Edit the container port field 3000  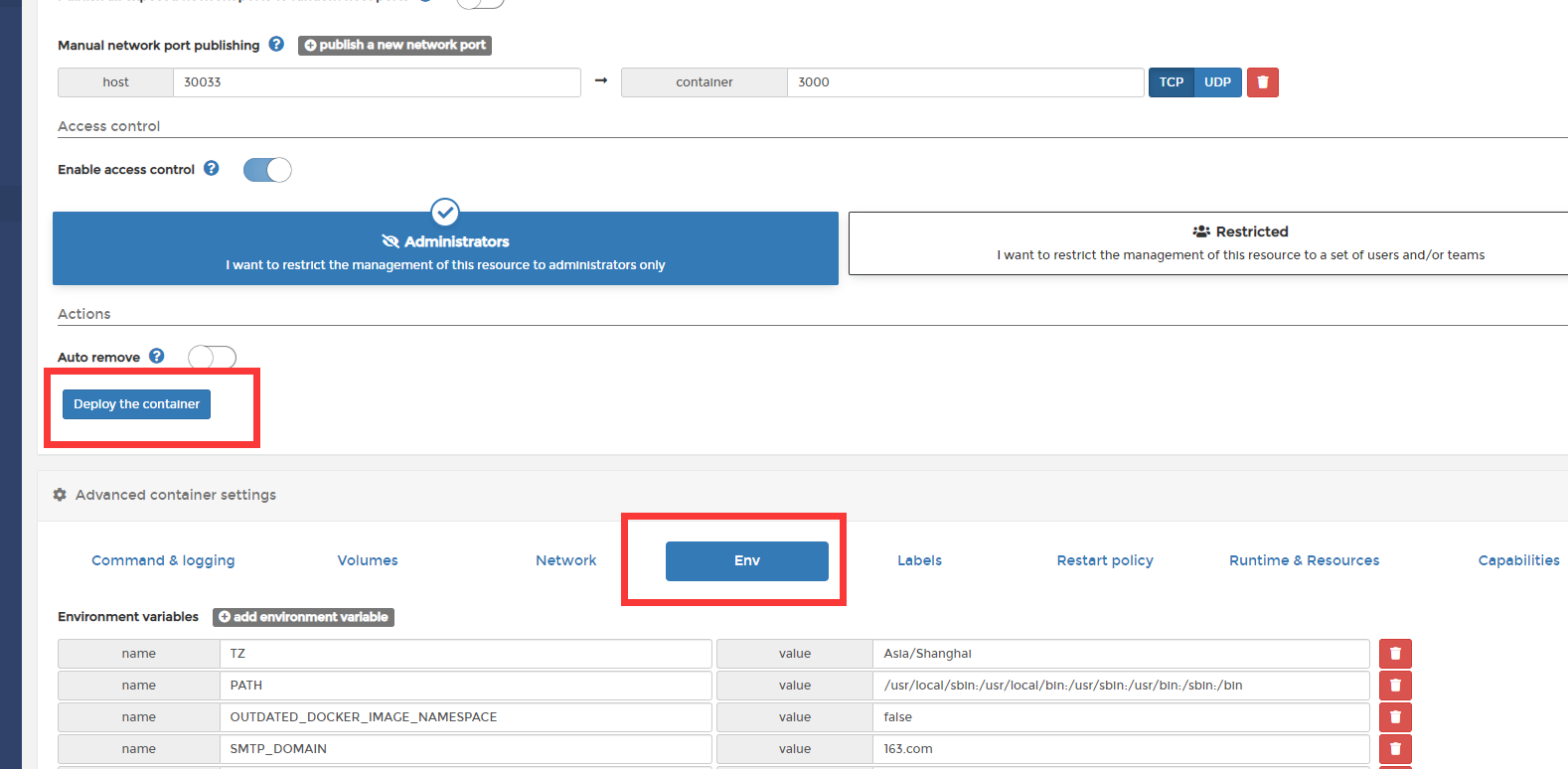[x=965, y=82]
